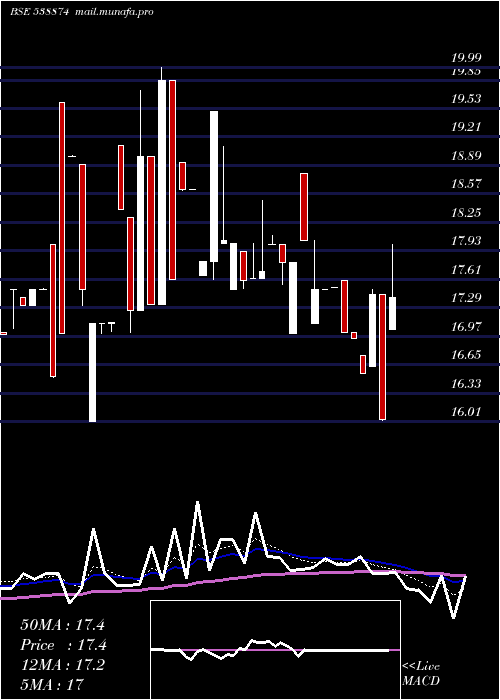Click the 19.21 price level label
Image resolution: width=500 pixels, height=700 pixels.
tap(466, 127)
